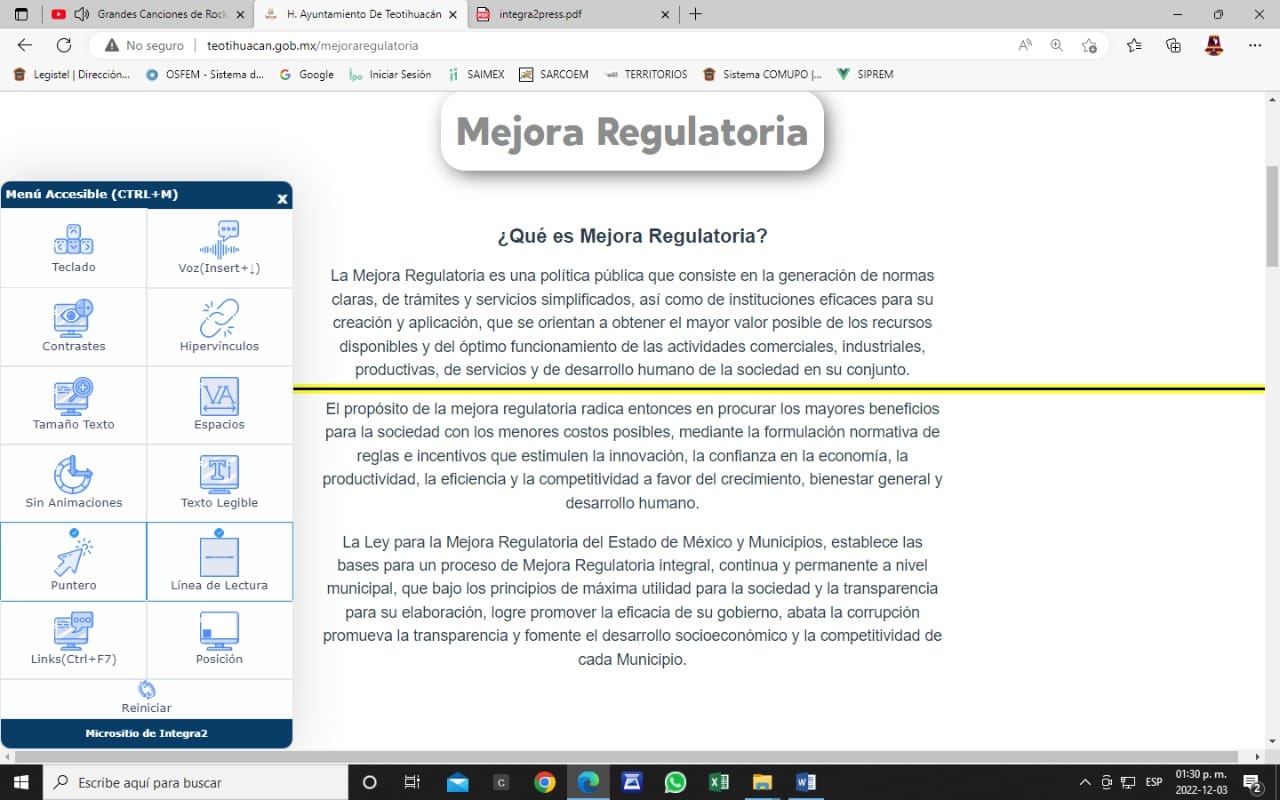Select the Texto Legible option
1280x800 pixels.
(x=219, y=483)
